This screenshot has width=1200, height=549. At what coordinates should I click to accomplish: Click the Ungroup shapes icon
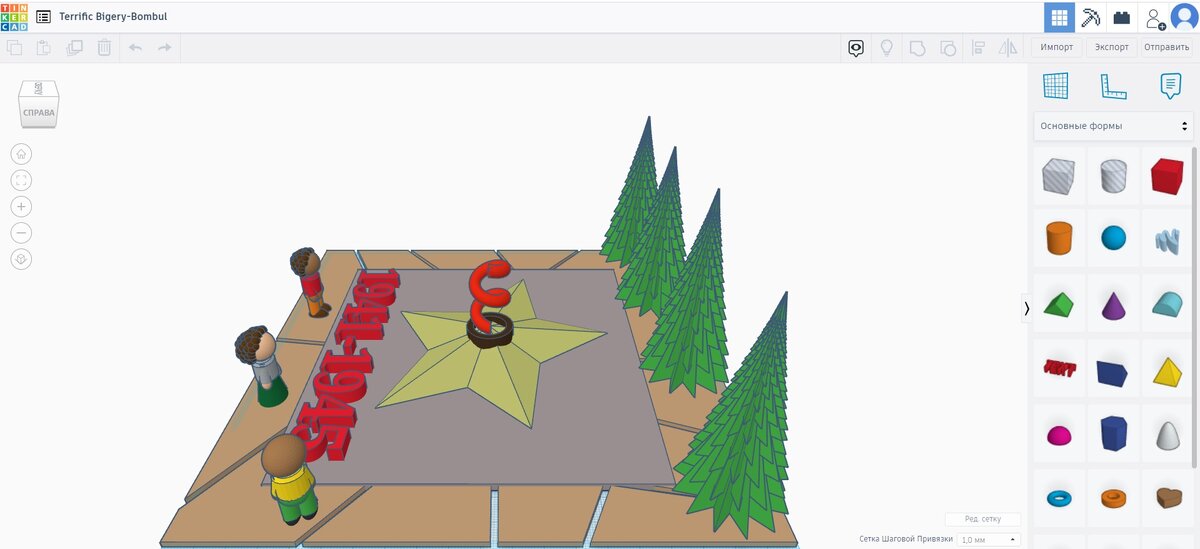(x=948, y=47)
